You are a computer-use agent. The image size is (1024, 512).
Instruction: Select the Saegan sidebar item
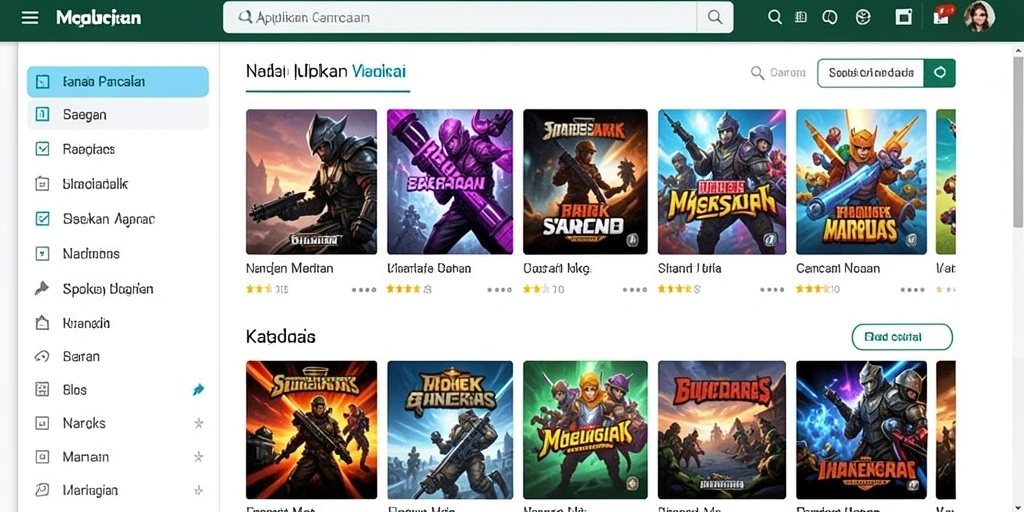pos(118,115)
